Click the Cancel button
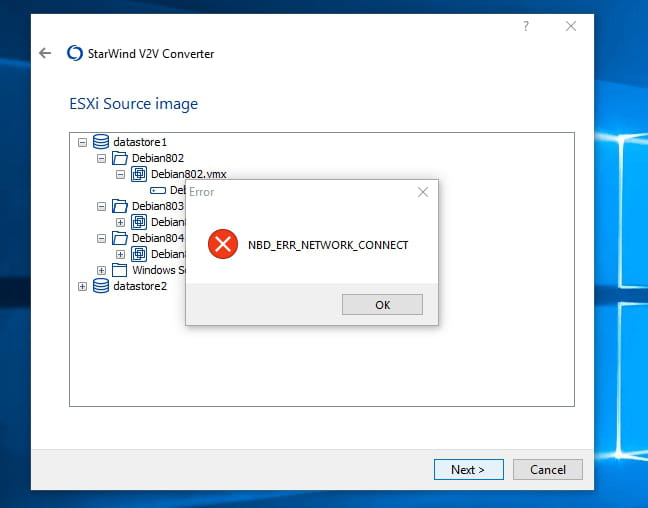 (x=548, y=470)
